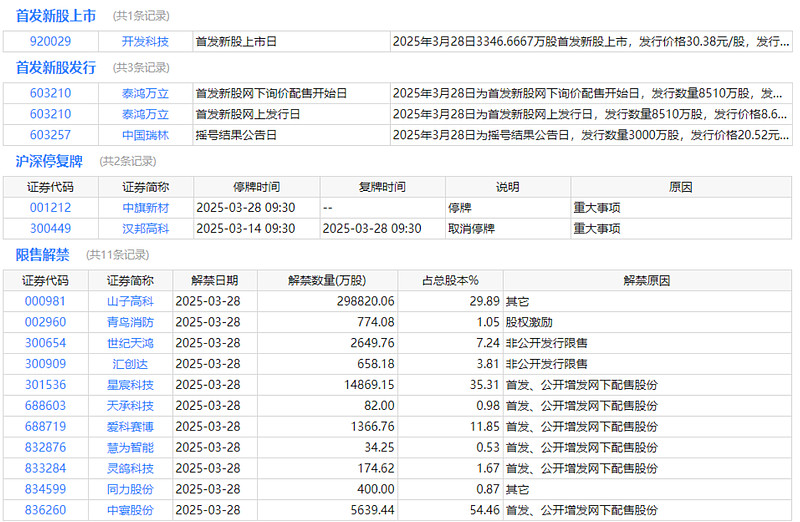Select the 首发新股网上发行日 event cell

(291, 114)
